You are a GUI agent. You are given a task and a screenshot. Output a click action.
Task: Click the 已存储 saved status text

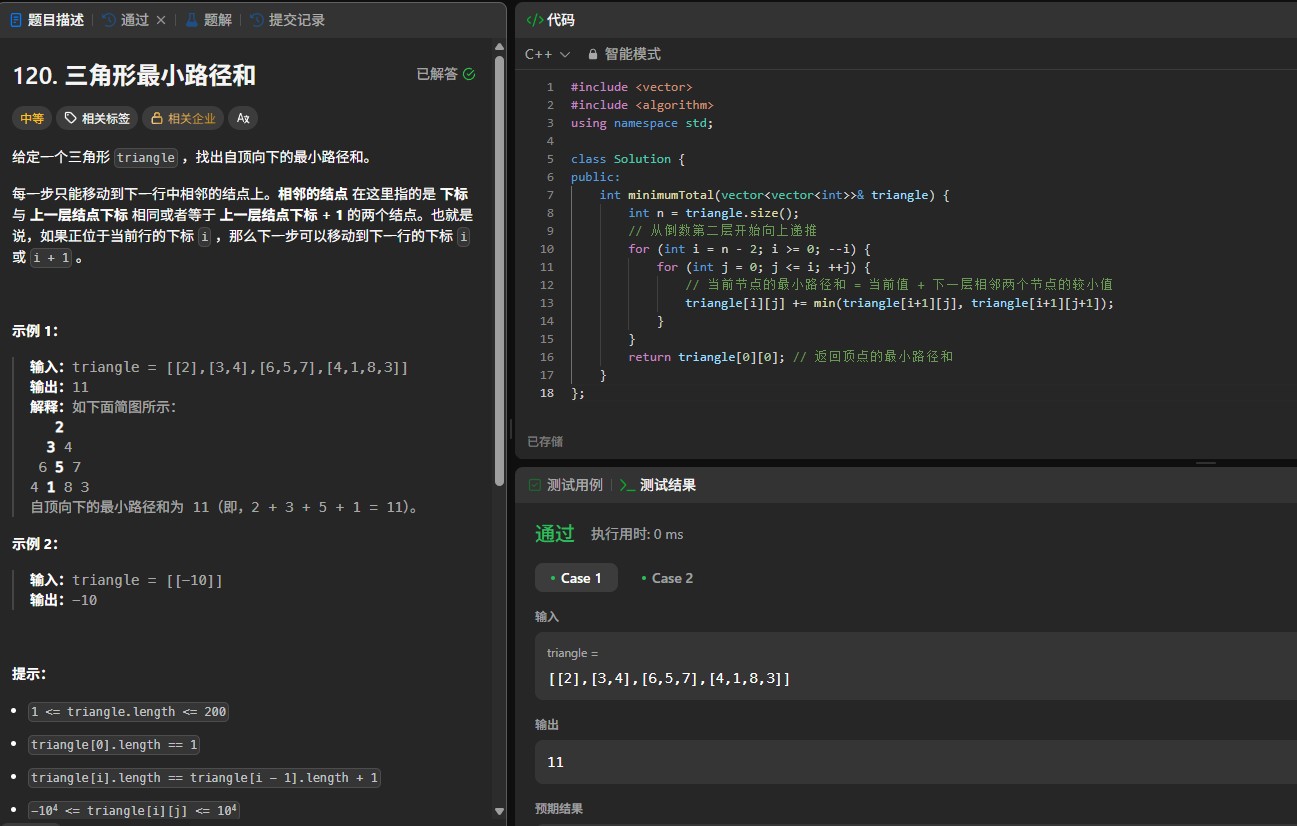point(545,441)
